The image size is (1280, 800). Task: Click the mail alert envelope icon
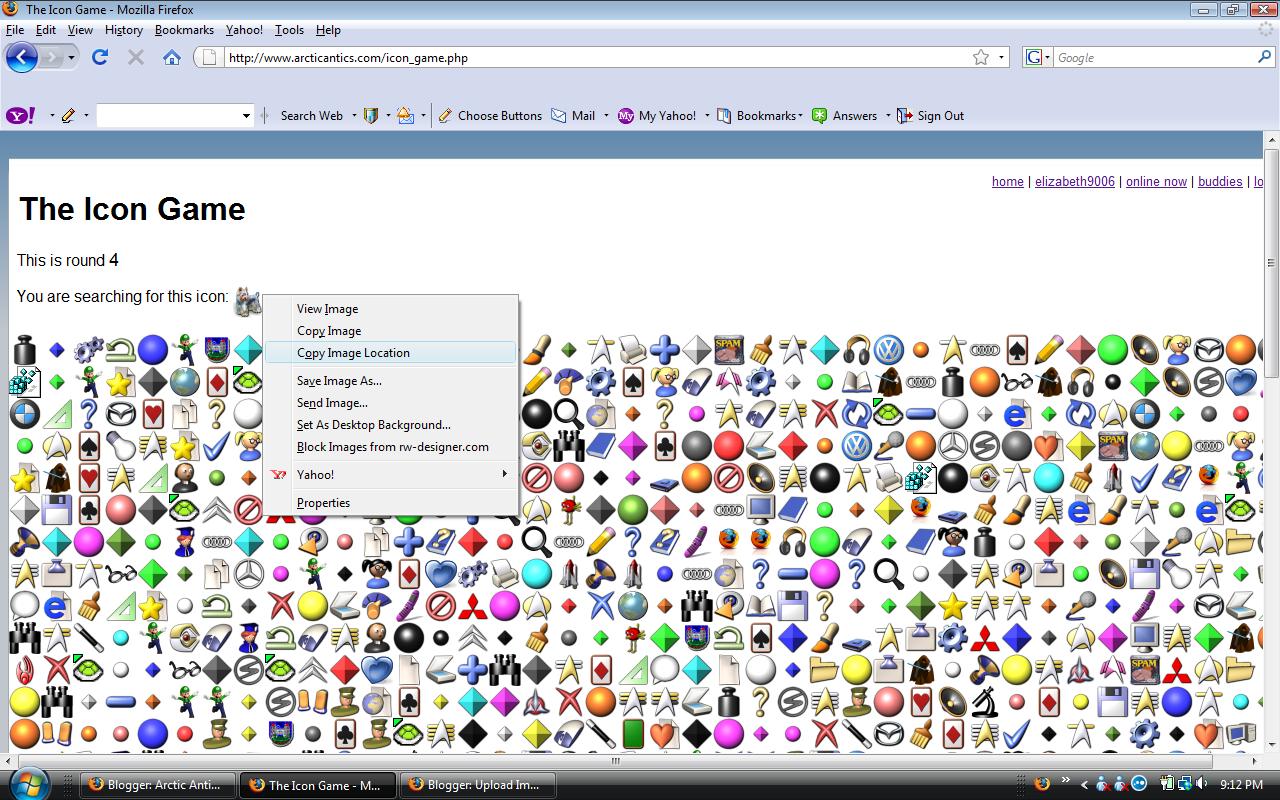point(406,116)
